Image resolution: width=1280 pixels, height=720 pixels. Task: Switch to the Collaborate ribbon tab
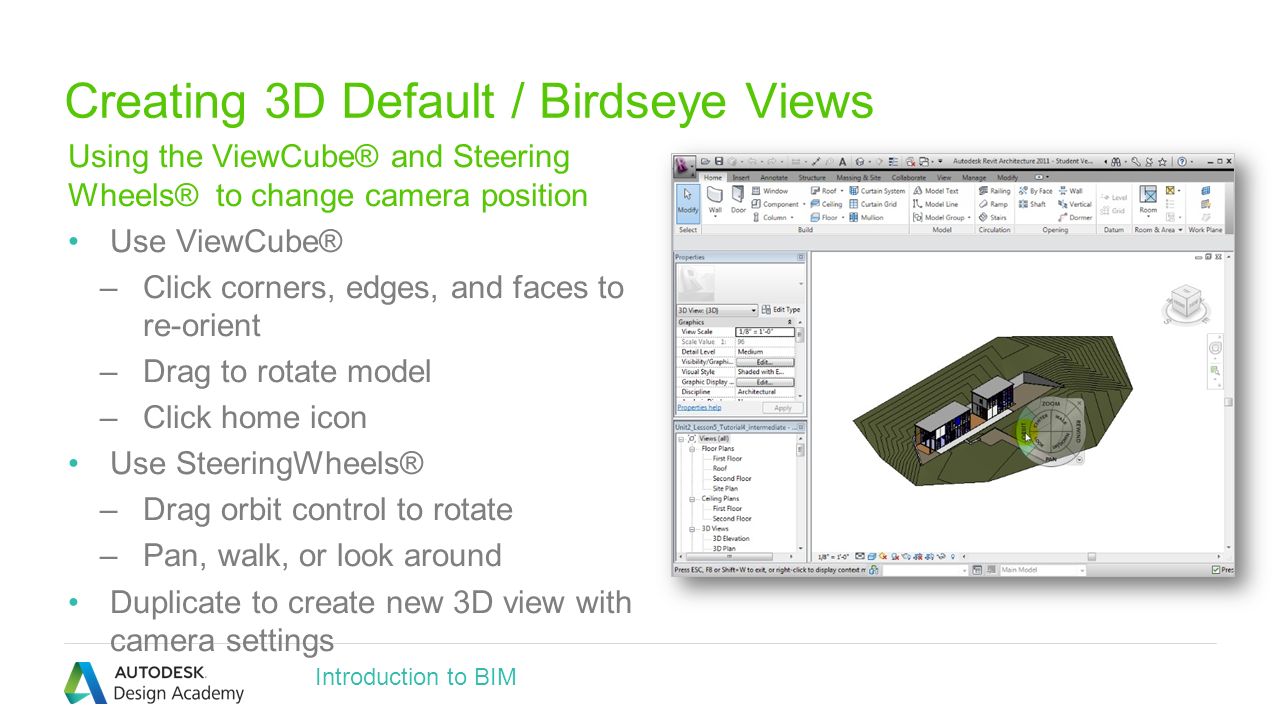909,177
